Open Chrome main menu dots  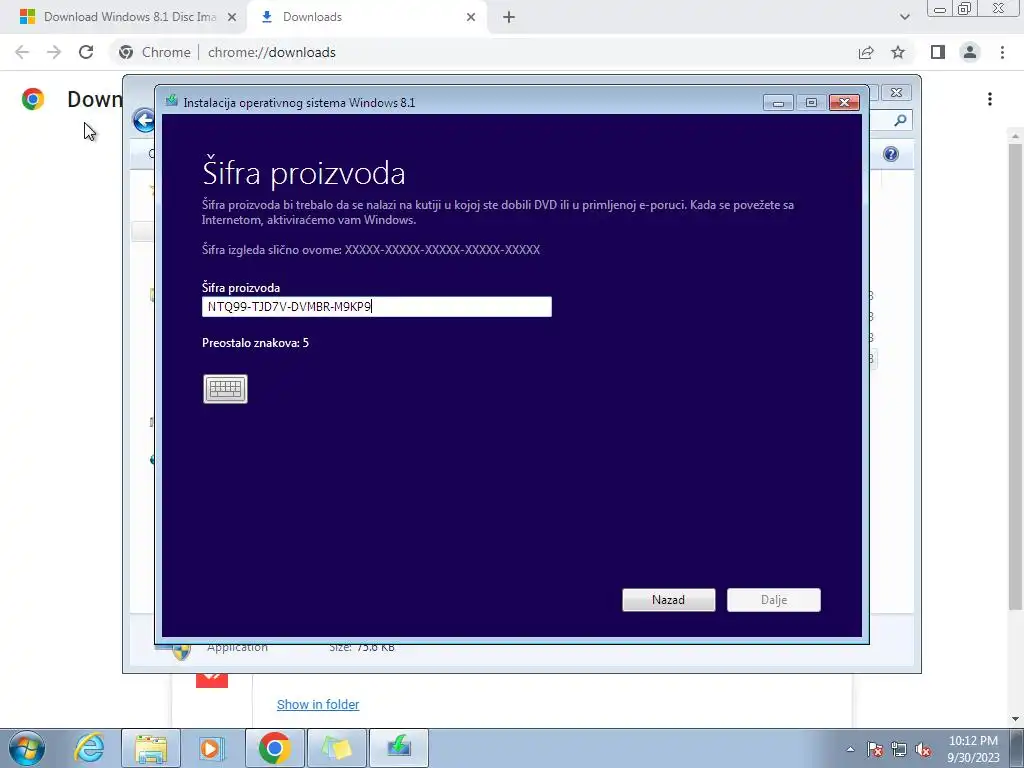click(1002, 52)
